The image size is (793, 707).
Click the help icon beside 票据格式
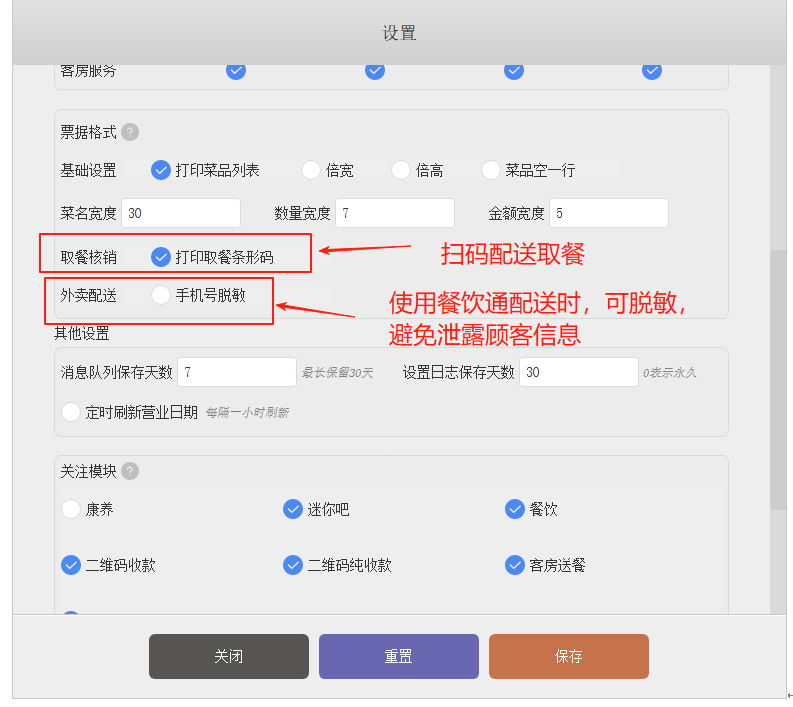point(131,132)
